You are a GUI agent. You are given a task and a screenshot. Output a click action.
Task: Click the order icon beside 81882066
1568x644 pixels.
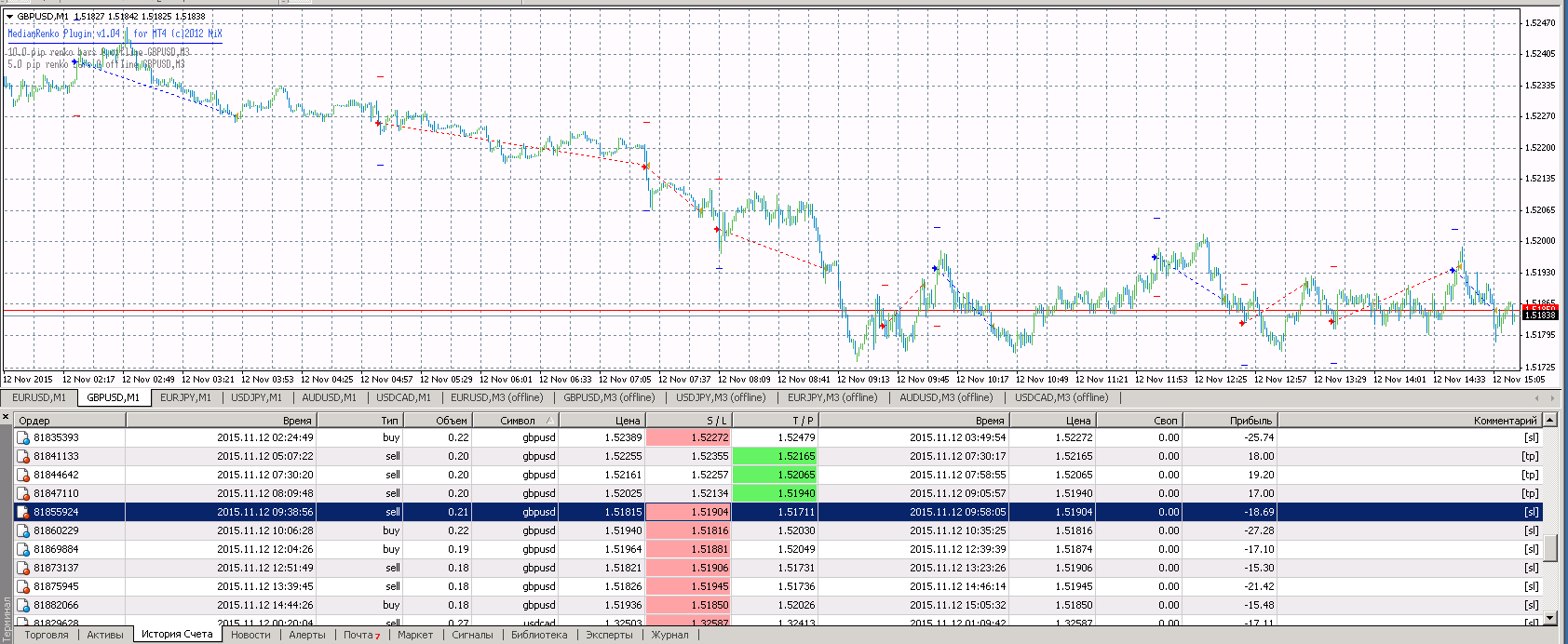tap(23, 605)
